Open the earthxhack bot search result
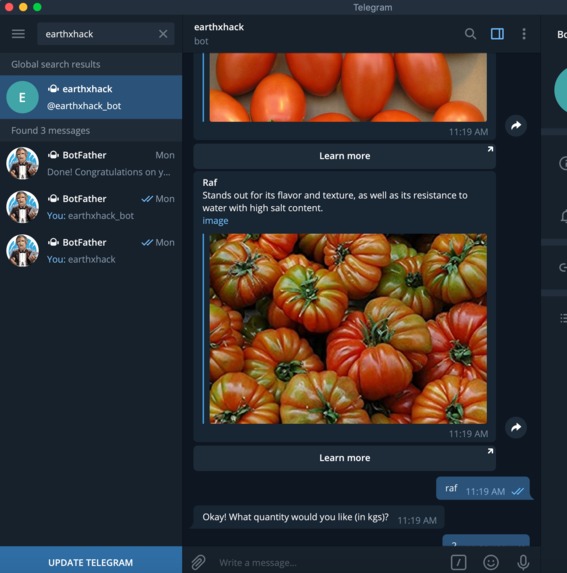 (91, 97)
